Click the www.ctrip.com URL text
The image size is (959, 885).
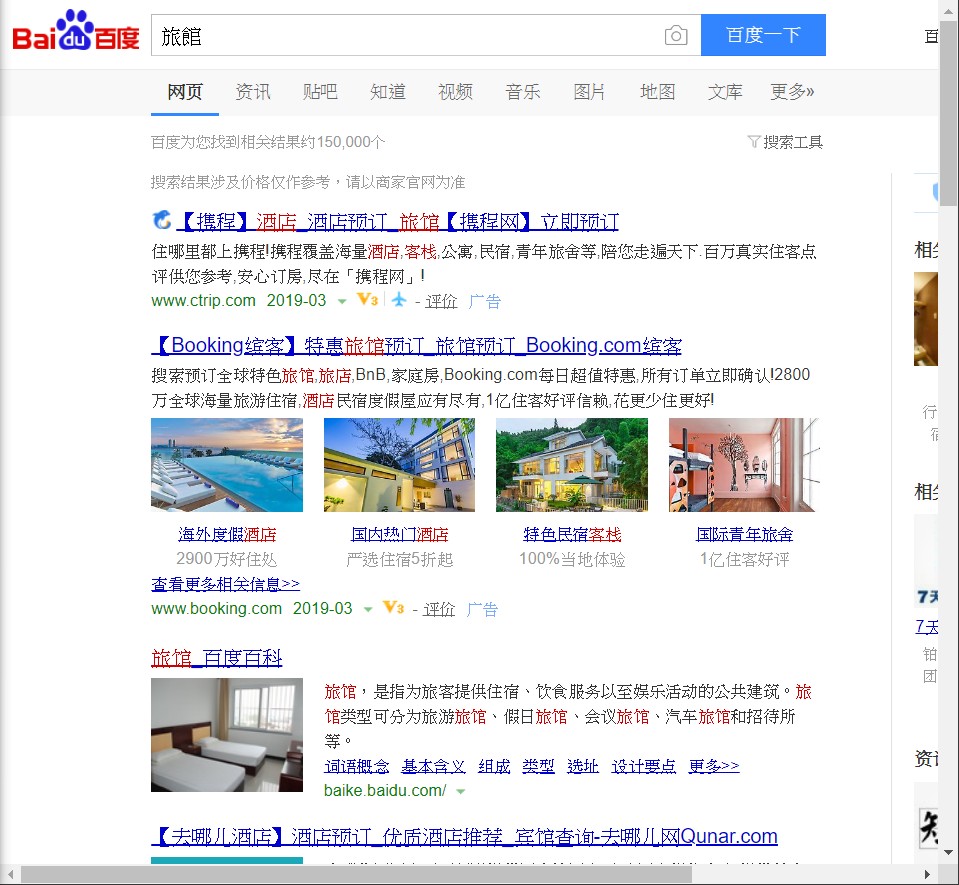203,301
